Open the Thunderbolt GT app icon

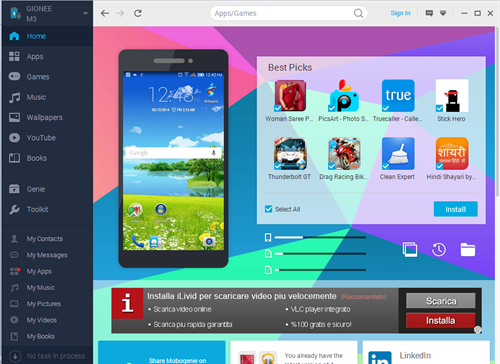click(290, 153)
